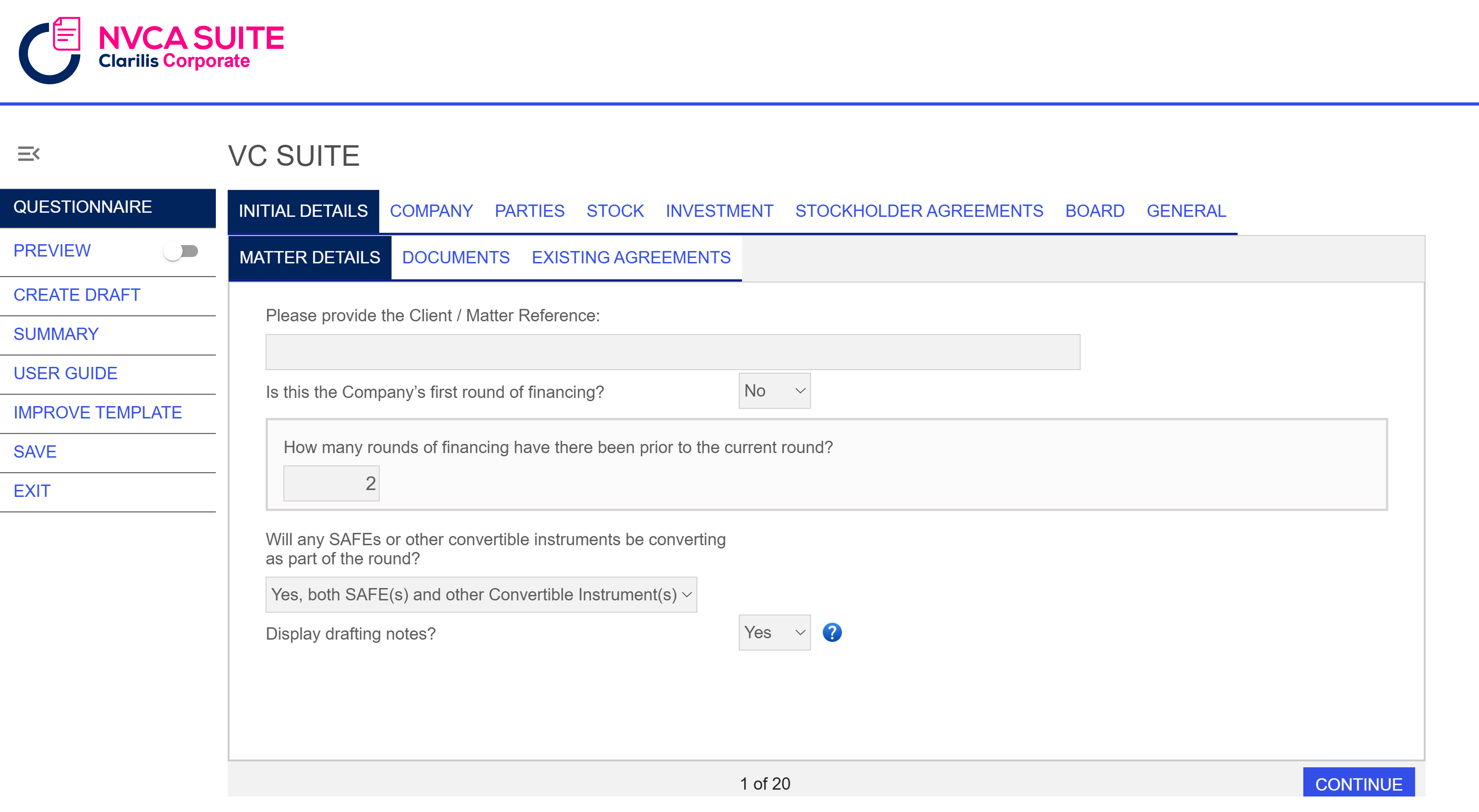1479x812 pixels.
Task: Collapse the sidebar menu
Action: [29, 153]
